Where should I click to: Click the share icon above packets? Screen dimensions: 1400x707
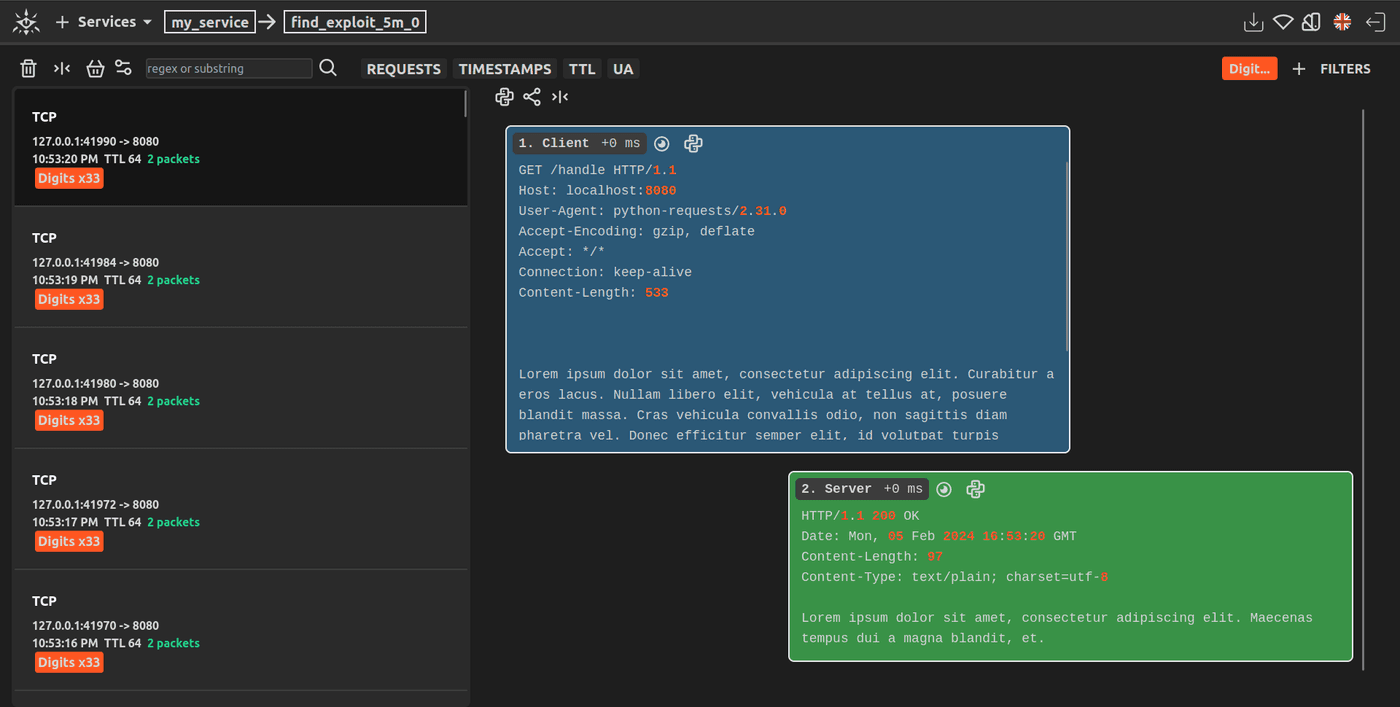[x=532, y=97]
